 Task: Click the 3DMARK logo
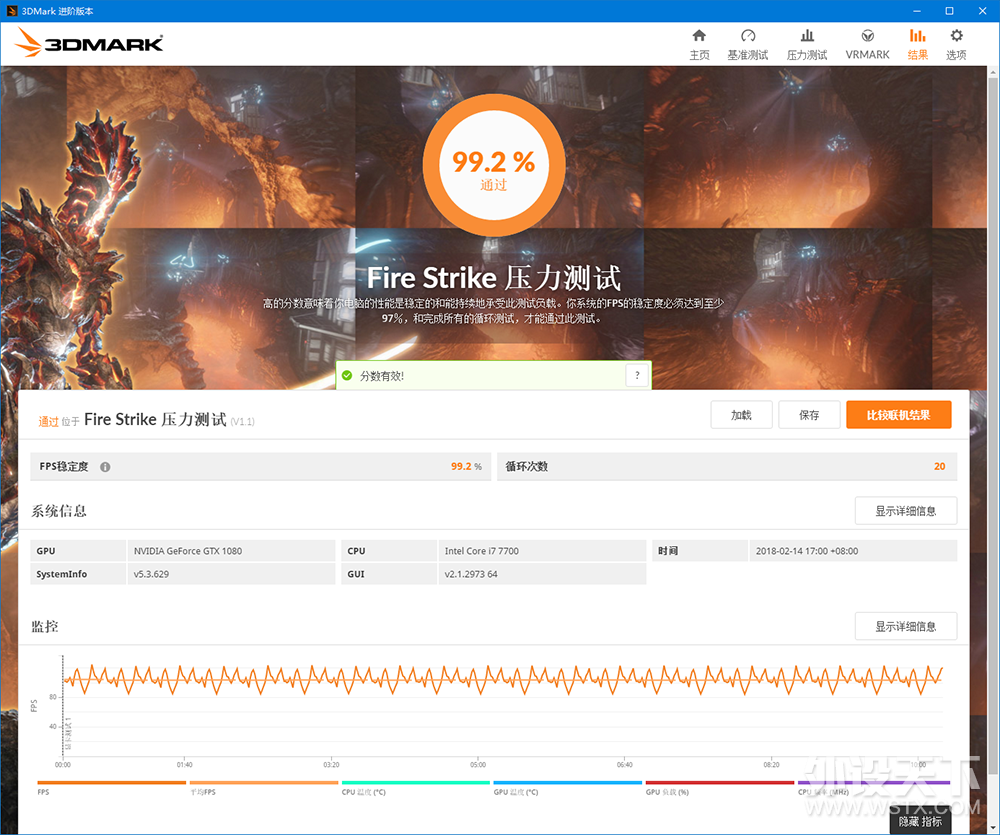(89, 43)
